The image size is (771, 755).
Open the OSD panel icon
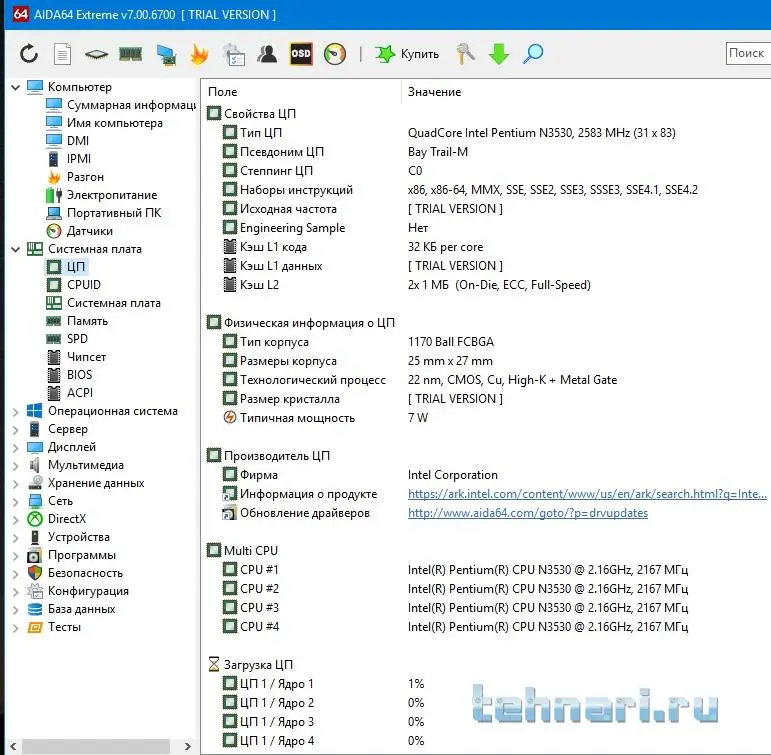[300, 54]
